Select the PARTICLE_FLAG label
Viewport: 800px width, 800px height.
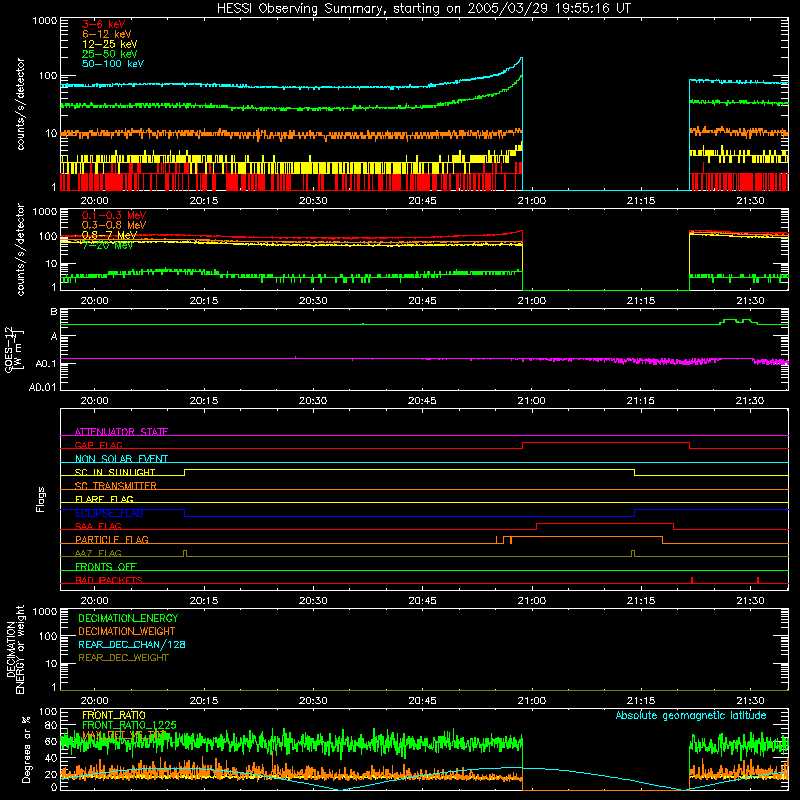point(112,539)
